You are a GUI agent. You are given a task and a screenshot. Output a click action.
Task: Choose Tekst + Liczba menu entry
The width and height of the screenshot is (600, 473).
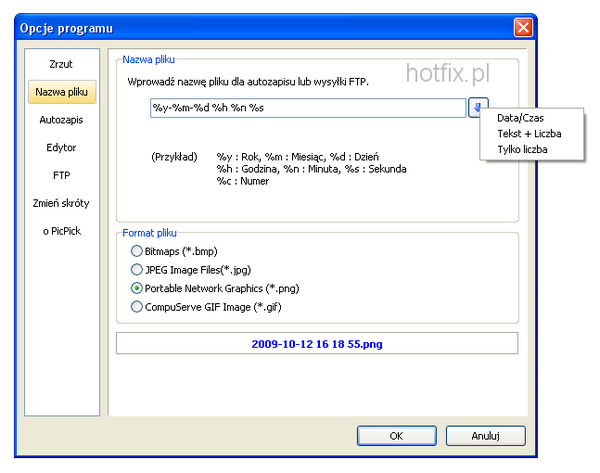(528, 134)
